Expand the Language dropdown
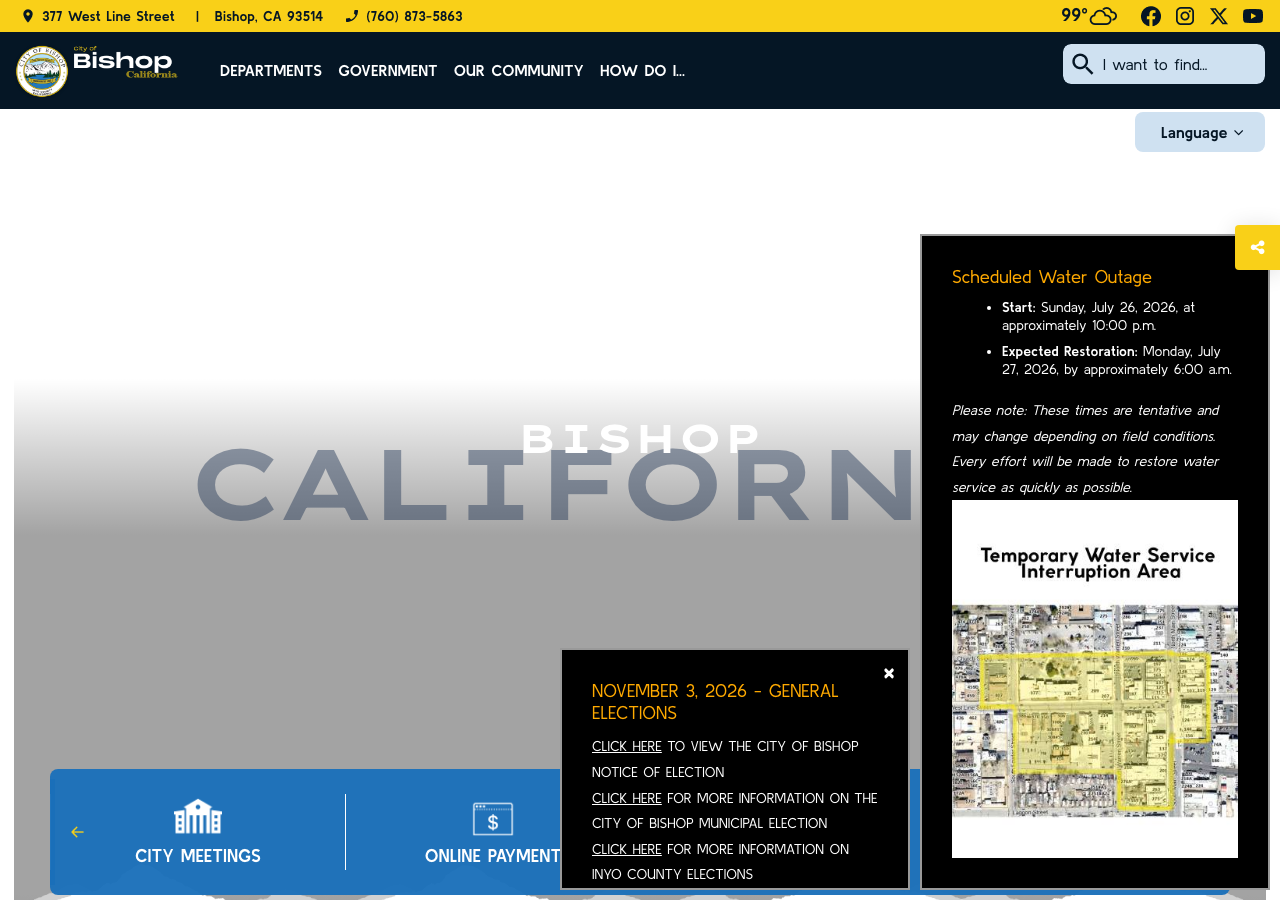The image size is (1280, 900). [x=1200, y=132]
